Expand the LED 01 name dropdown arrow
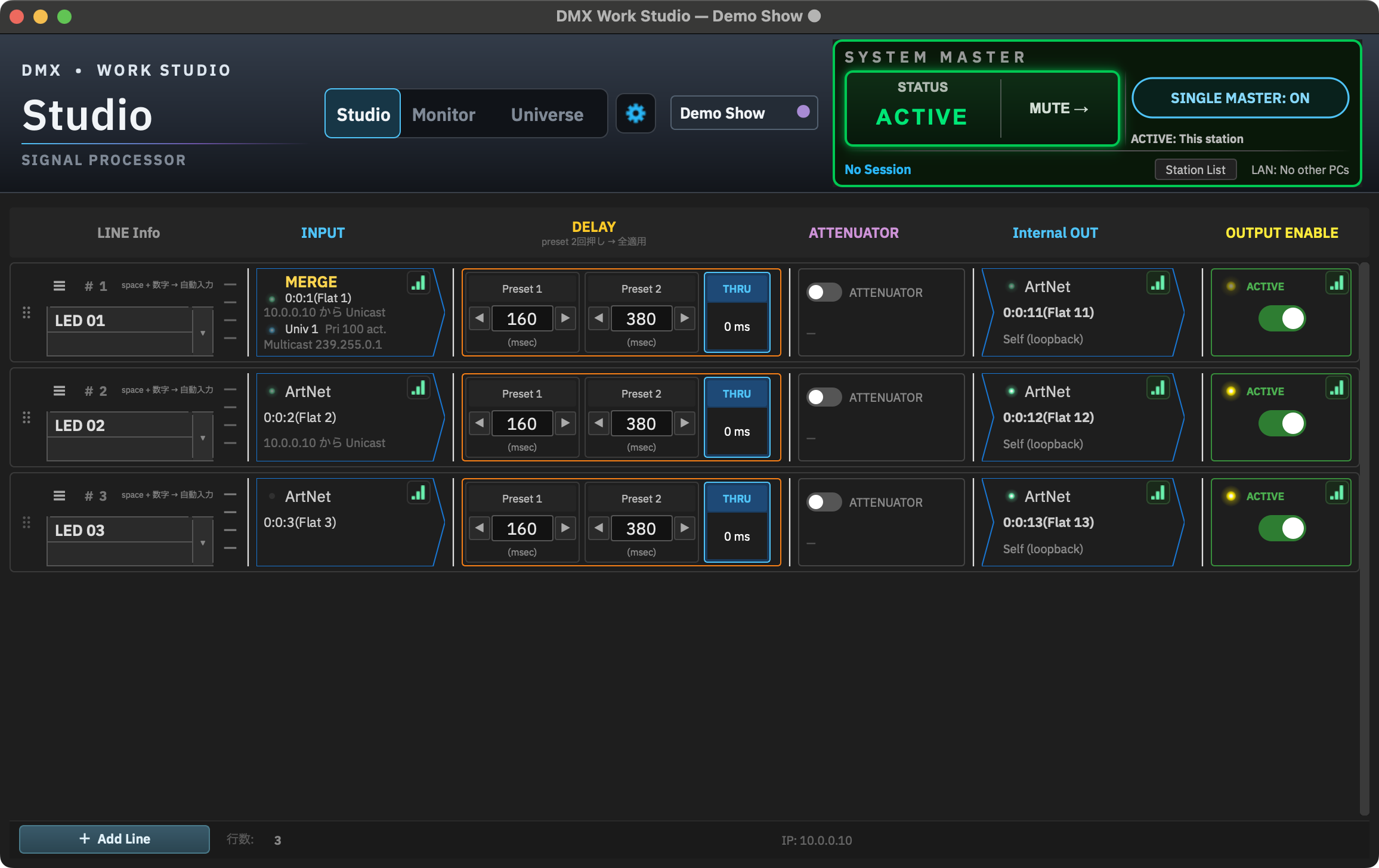The height and width of the screenshot is (868, 1379). coord(203,332)
